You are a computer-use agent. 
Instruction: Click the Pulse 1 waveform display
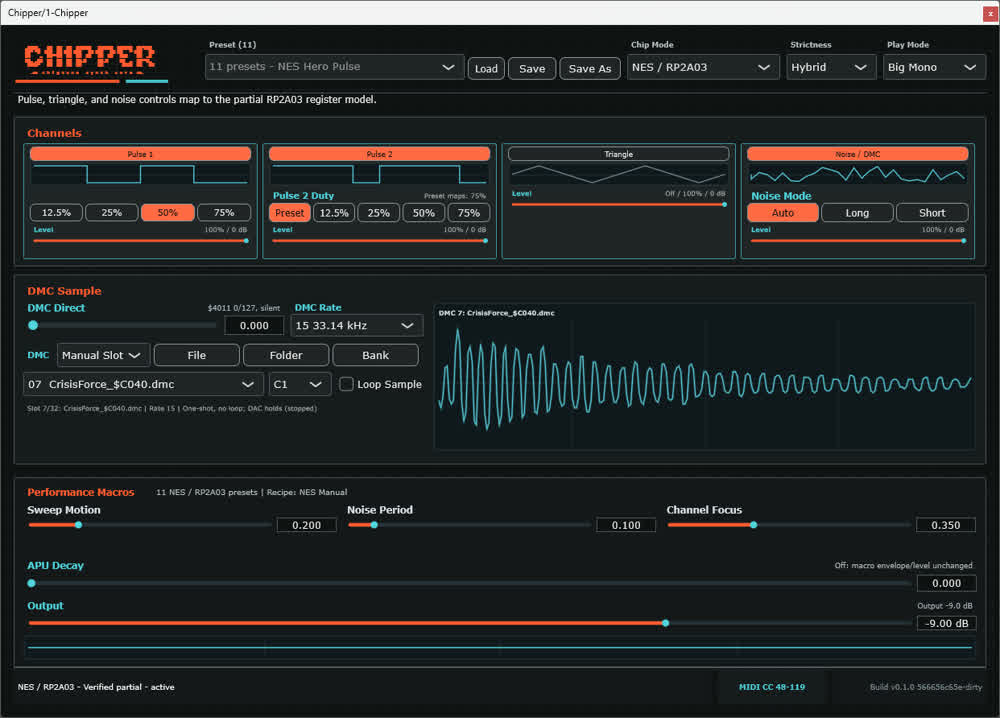tap(140, 174)
